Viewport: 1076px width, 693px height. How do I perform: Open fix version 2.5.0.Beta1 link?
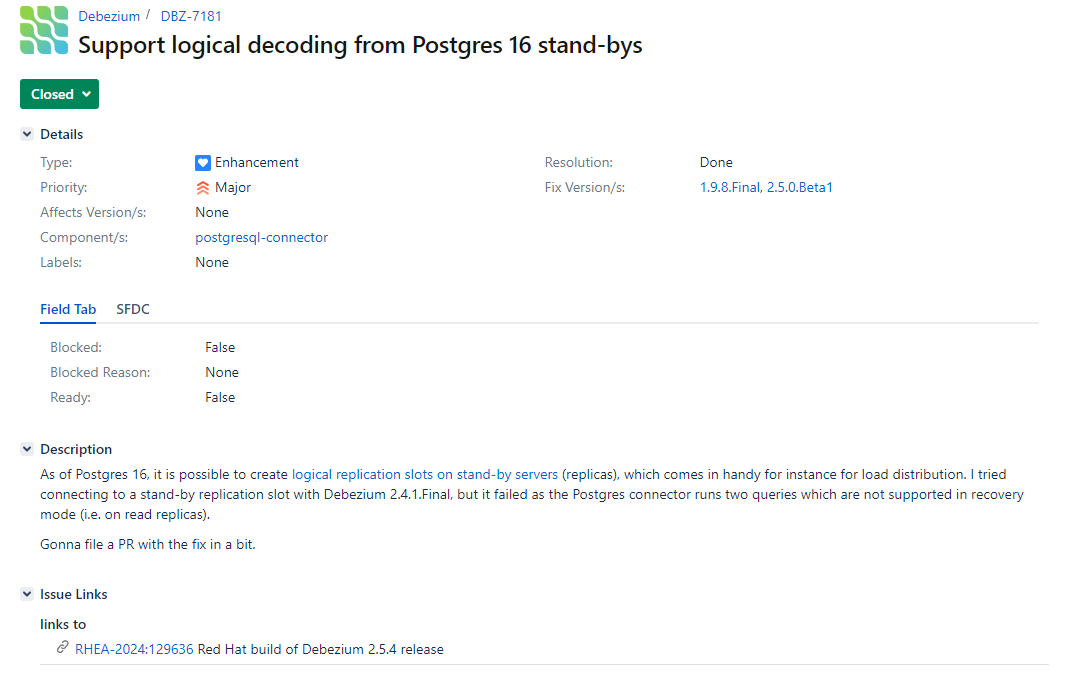[800, 188]
